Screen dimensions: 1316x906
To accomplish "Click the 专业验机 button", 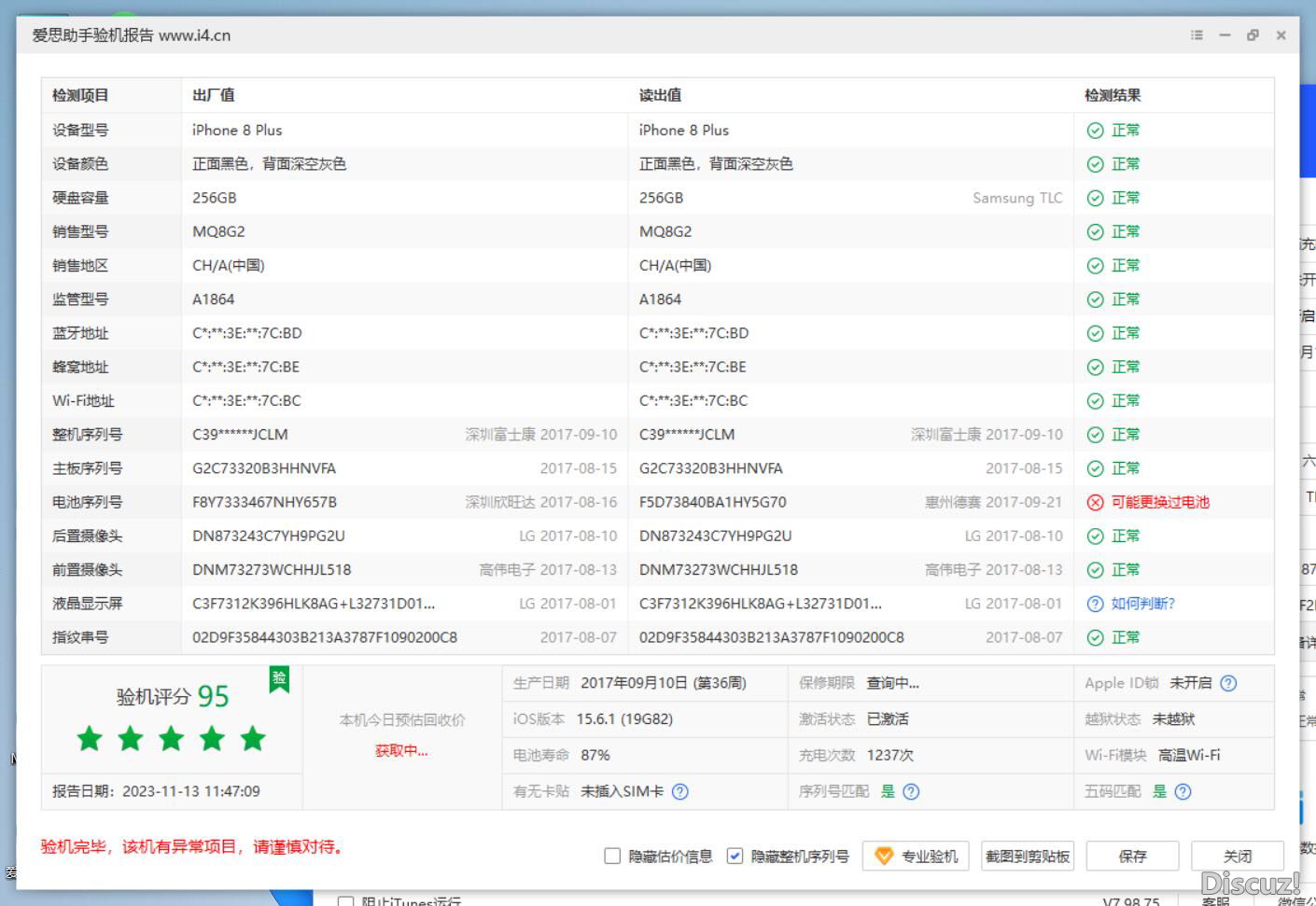I will [916, 856].
